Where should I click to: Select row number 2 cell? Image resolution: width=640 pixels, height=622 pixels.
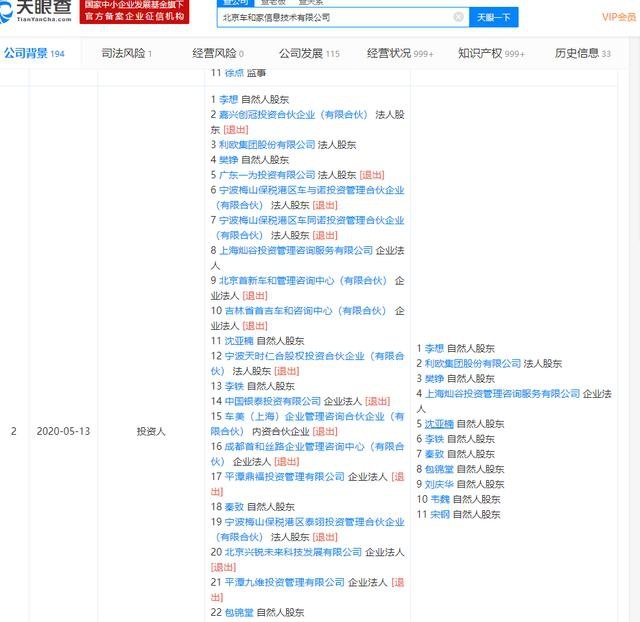(14, 431)
